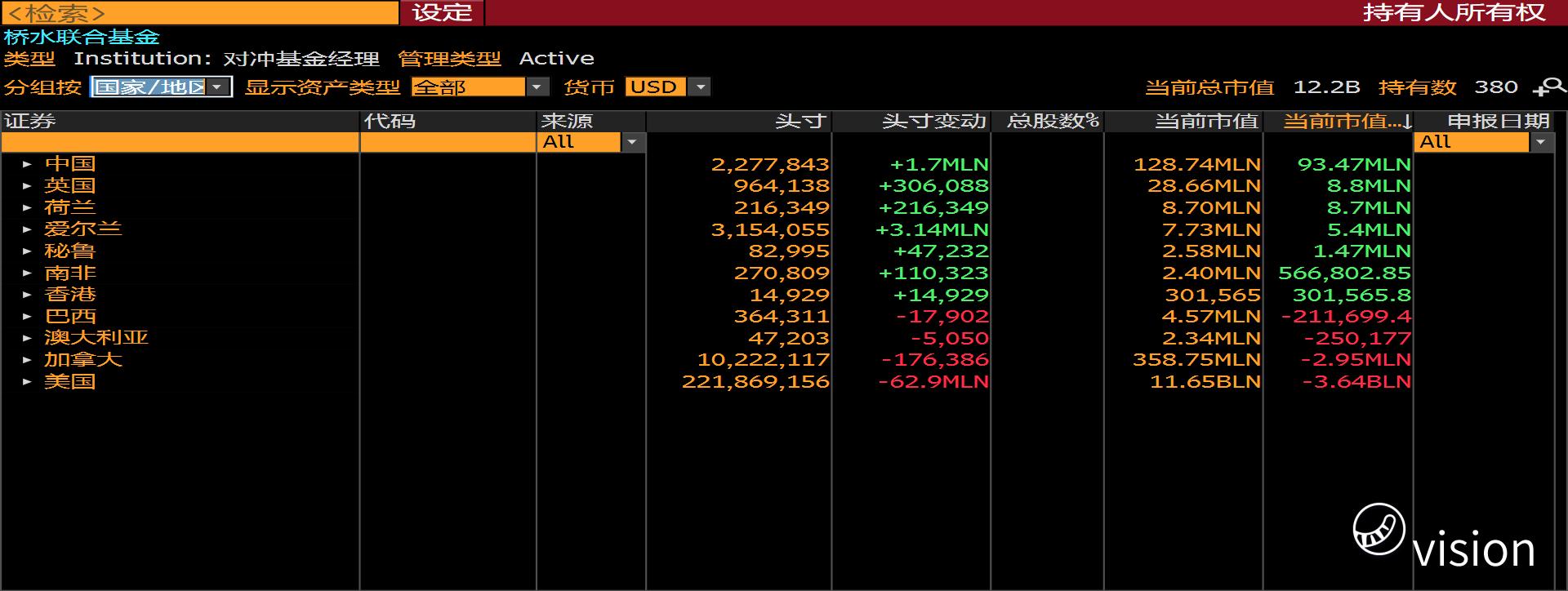Sort by the 来源 column header
The image size is (1568, 591).
pyautogui.click(x=590, y=122)
